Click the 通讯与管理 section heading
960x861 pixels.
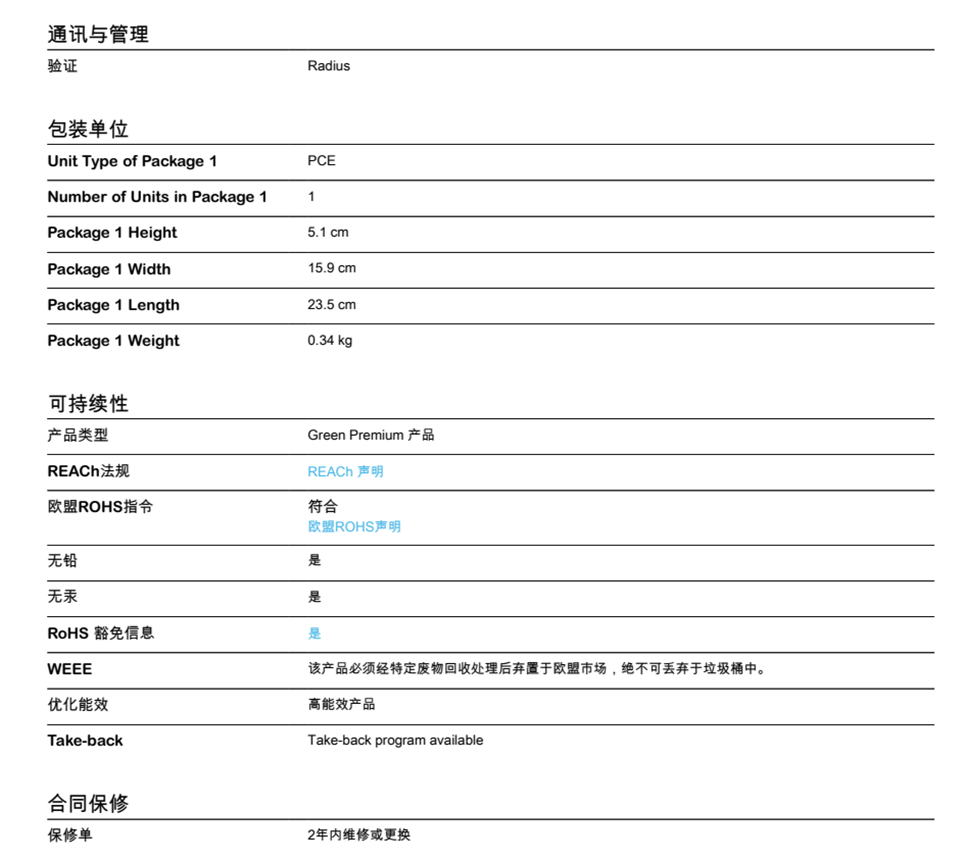[98, 34]
